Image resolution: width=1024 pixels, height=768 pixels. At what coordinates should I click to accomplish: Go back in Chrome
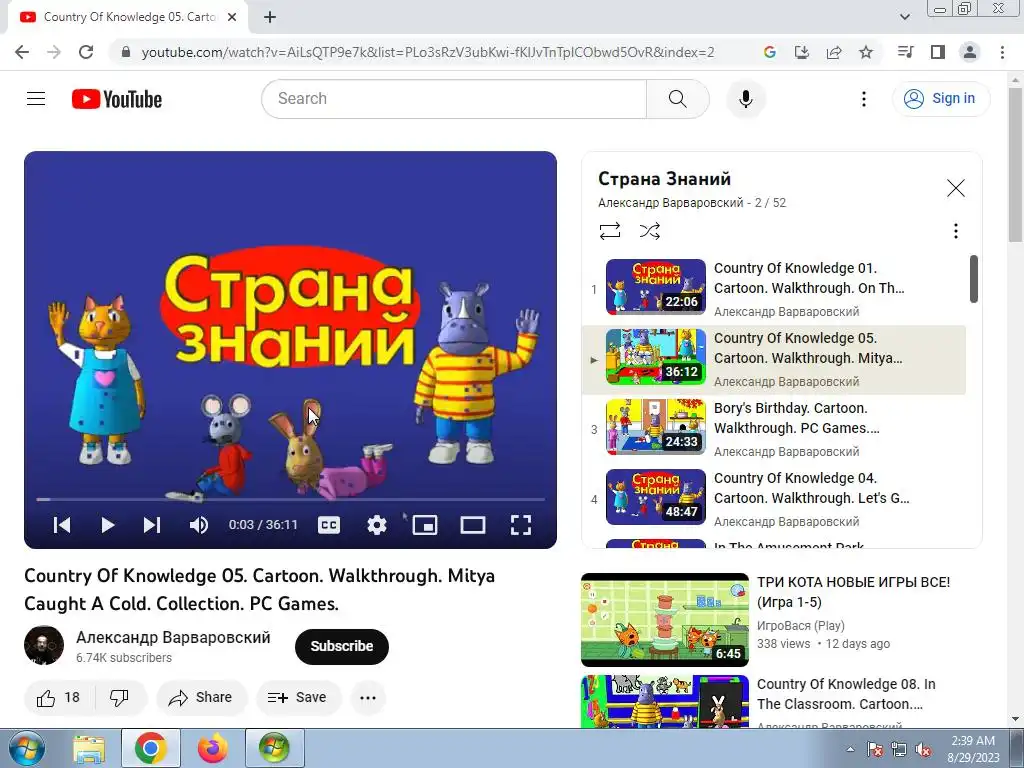22,52
